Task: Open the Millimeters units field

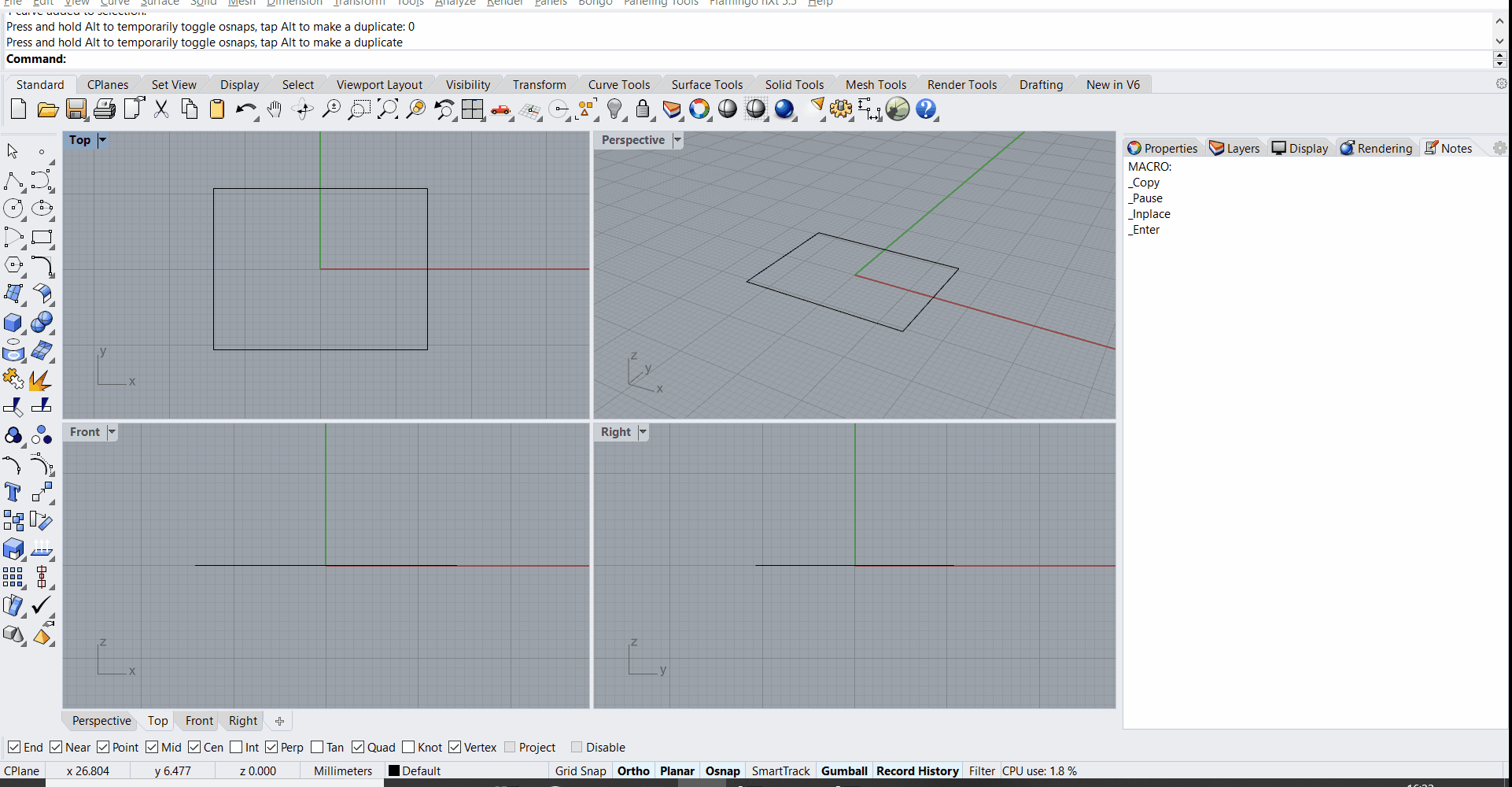Action: click(x=343, y=771)
